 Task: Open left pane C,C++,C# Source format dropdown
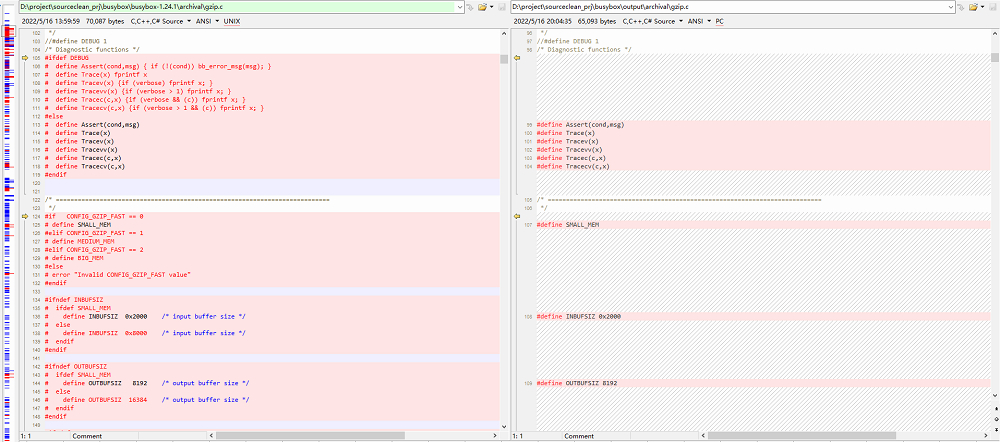click(158, 21)
